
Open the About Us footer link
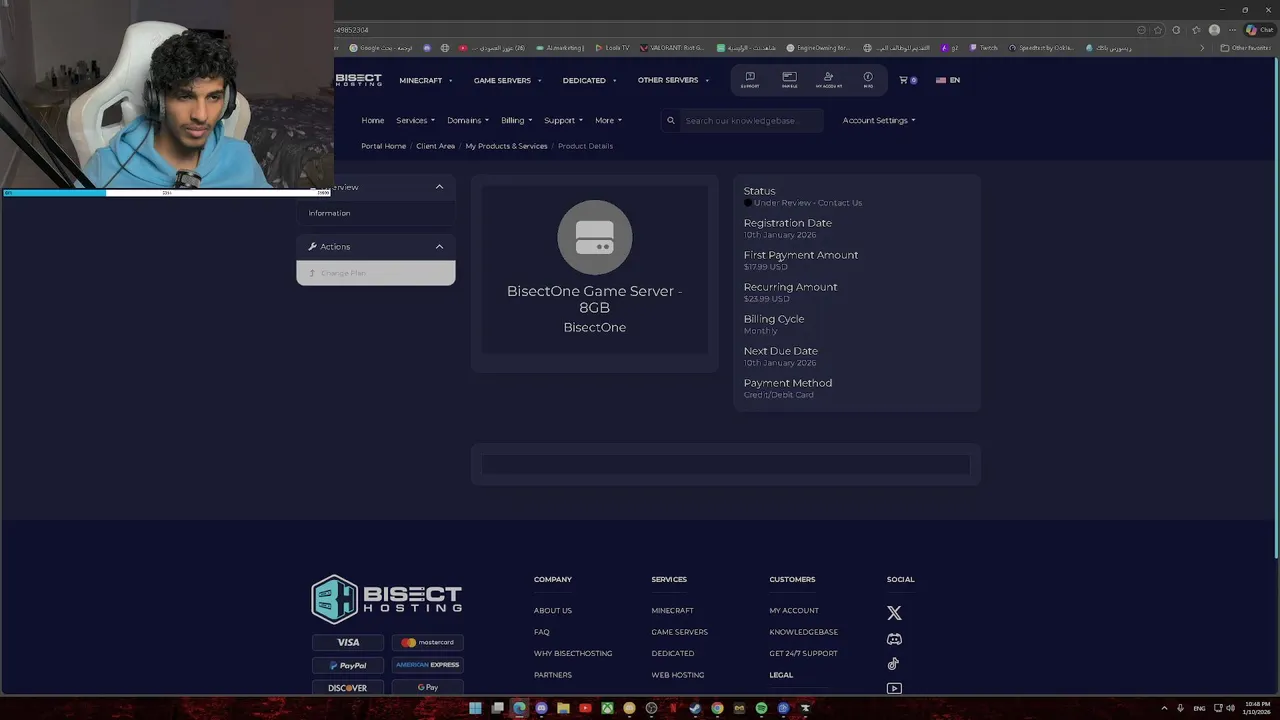[x=553, y=610]
